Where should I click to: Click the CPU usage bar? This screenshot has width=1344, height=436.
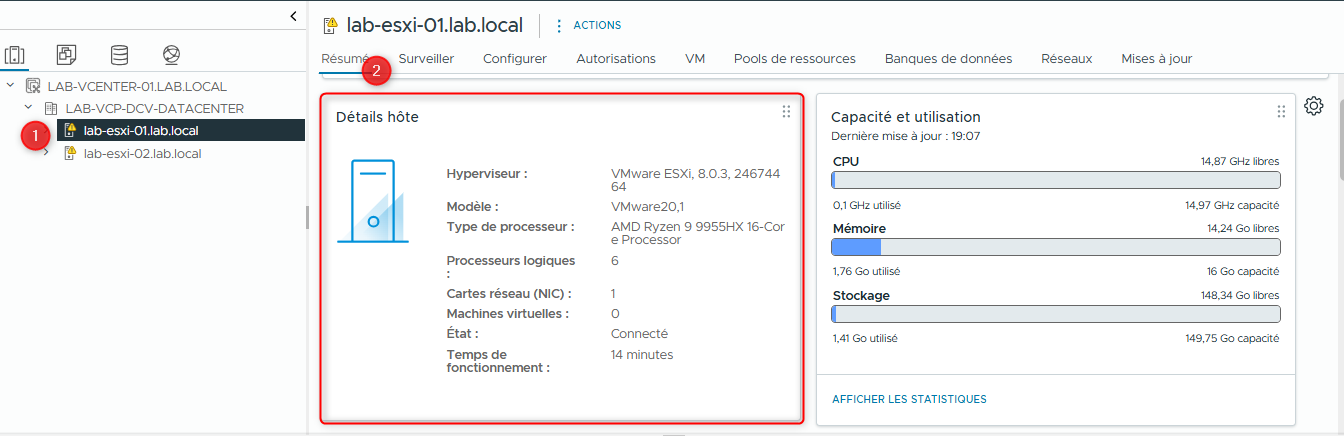click(1056, 180)
